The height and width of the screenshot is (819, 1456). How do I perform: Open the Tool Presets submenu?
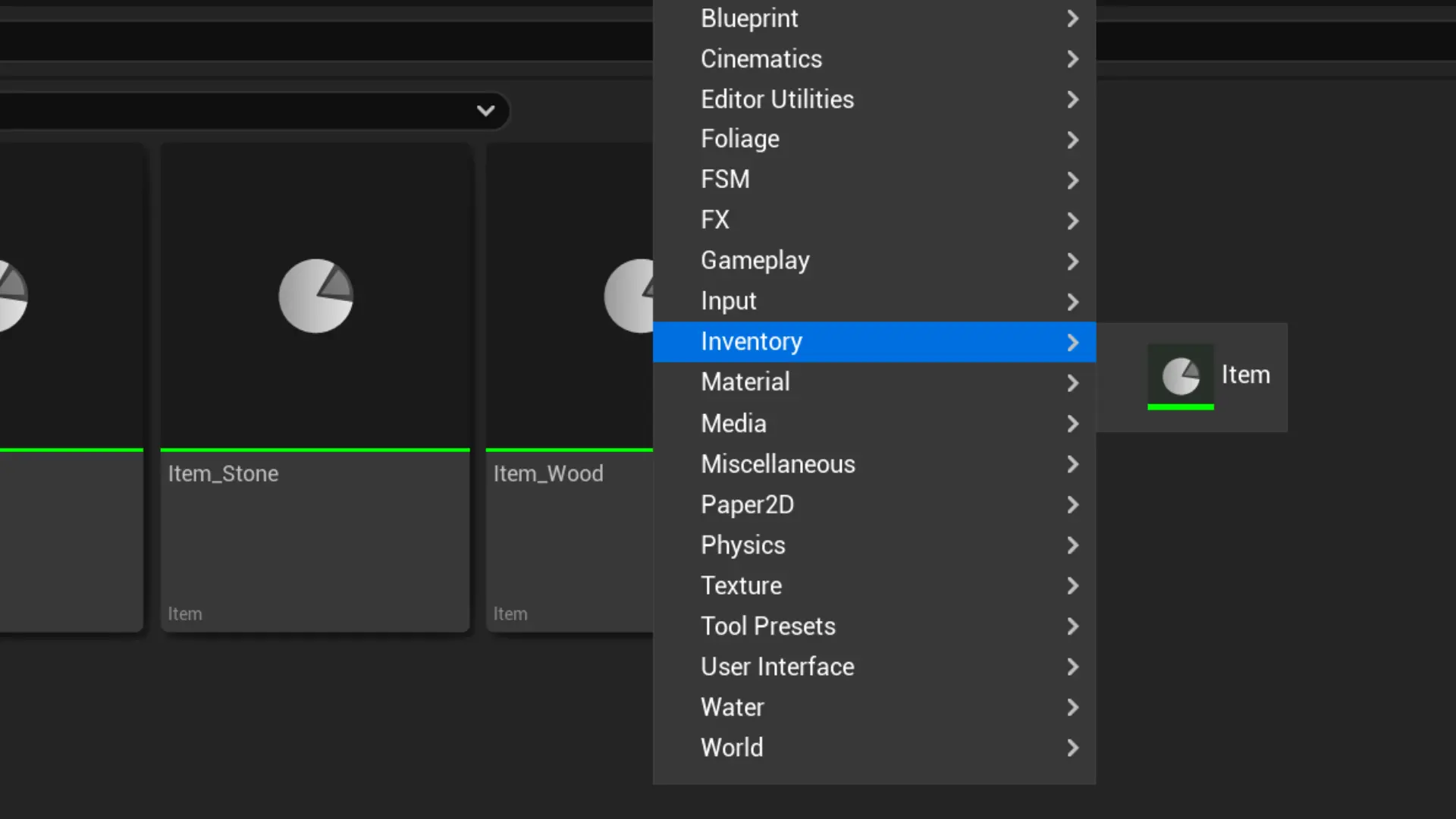(x=874, y=626)
